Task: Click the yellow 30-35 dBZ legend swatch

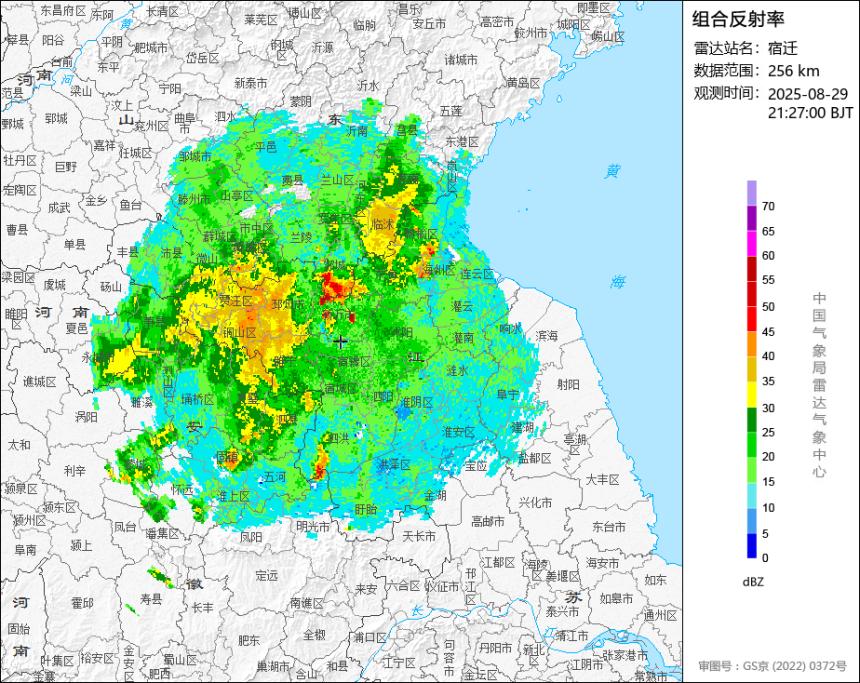Action: coord(751,394)
